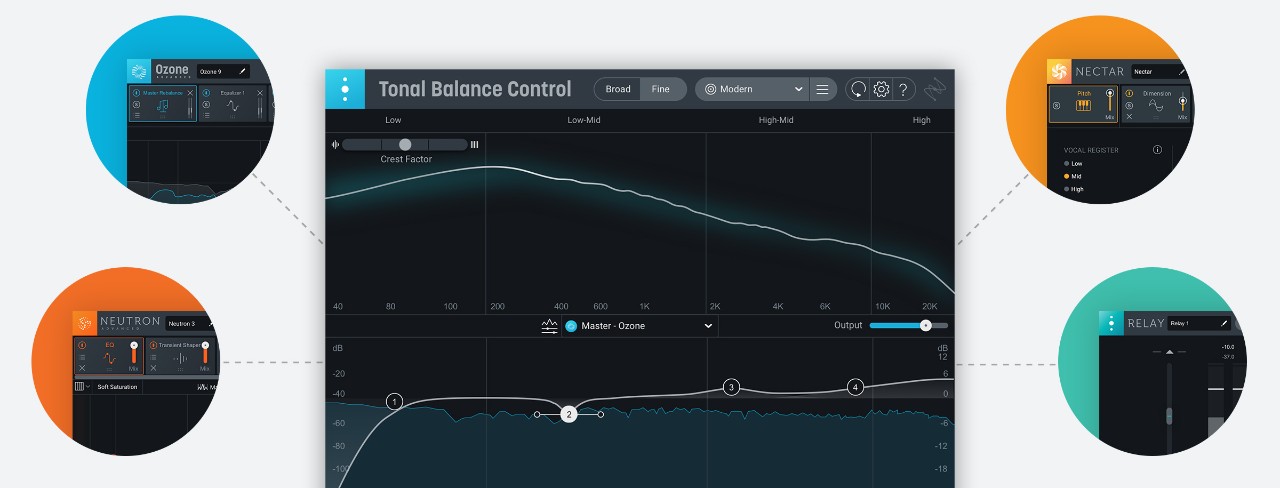The width and height of the screenshot is (1280, 488).
Task: Click the Vocal Register info icon
Action: (1157, 150)
